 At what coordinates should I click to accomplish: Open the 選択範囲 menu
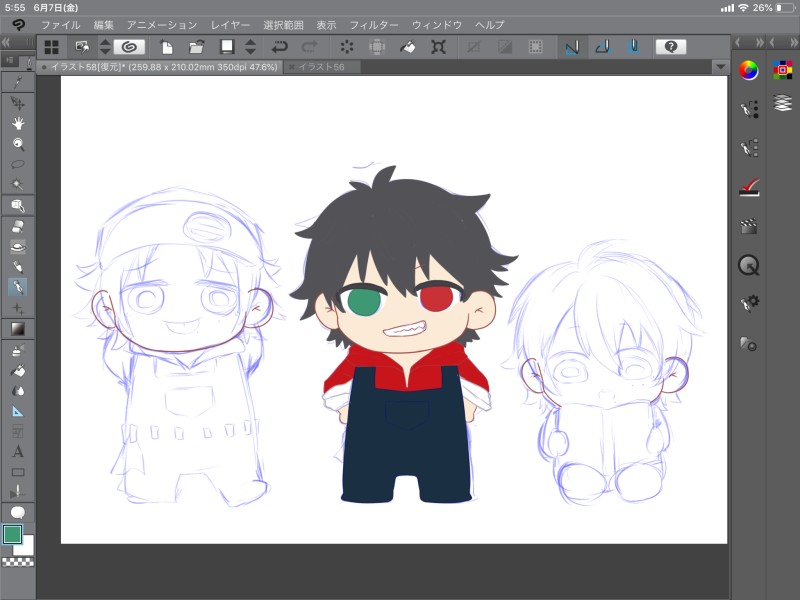(283, 25)
